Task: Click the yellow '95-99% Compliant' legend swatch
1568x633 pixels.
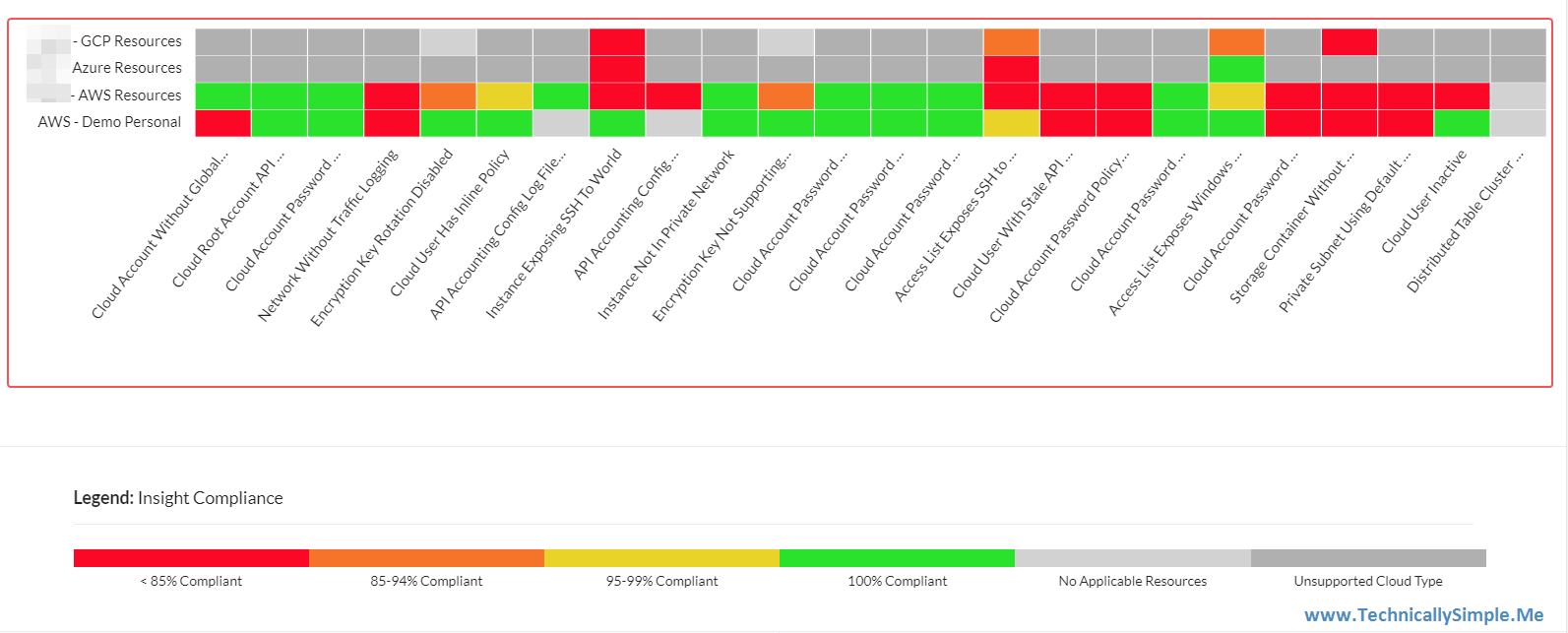Action: pos(661,558)
